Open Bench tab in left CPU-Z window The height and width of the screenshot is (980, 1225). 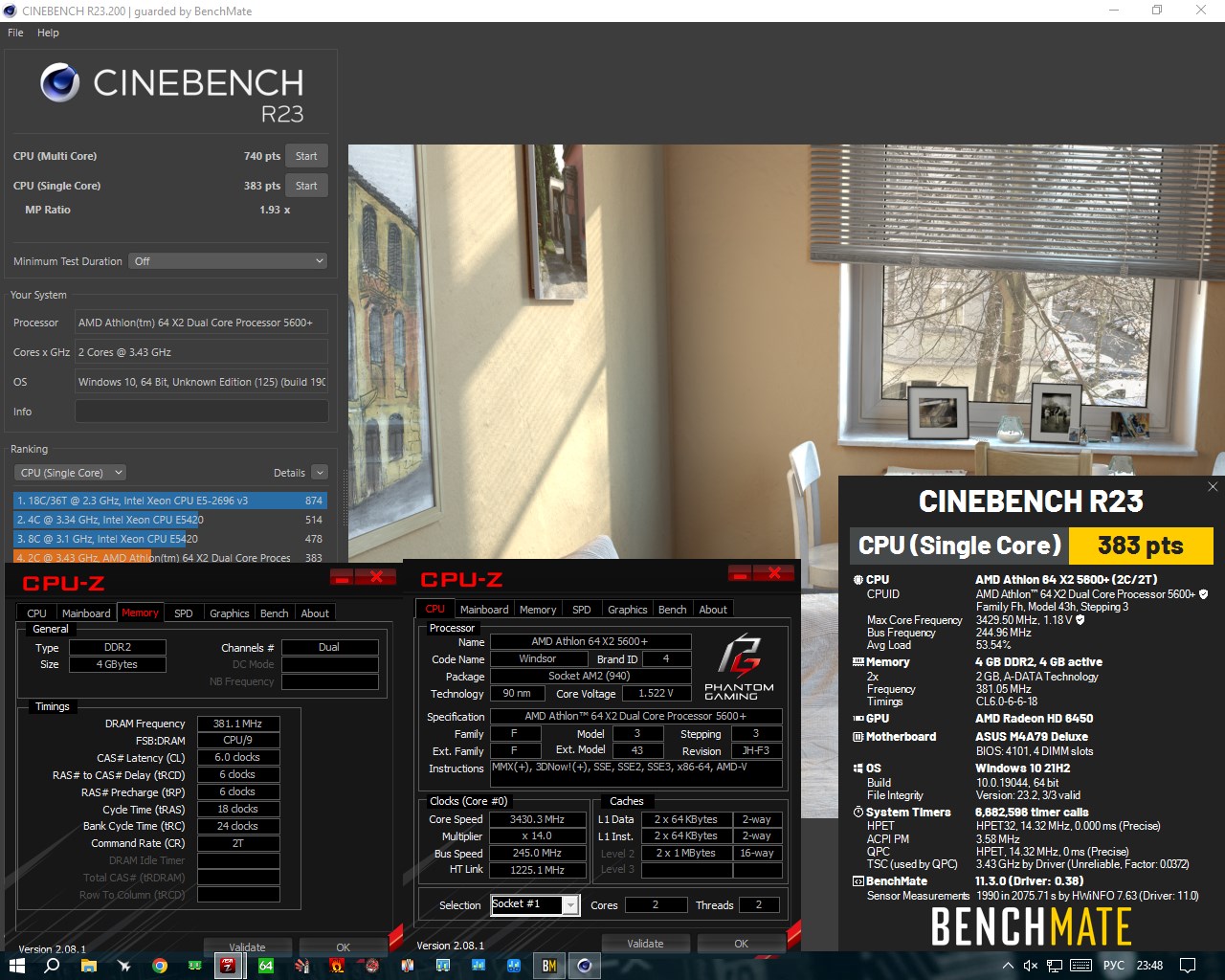point(275,613)
